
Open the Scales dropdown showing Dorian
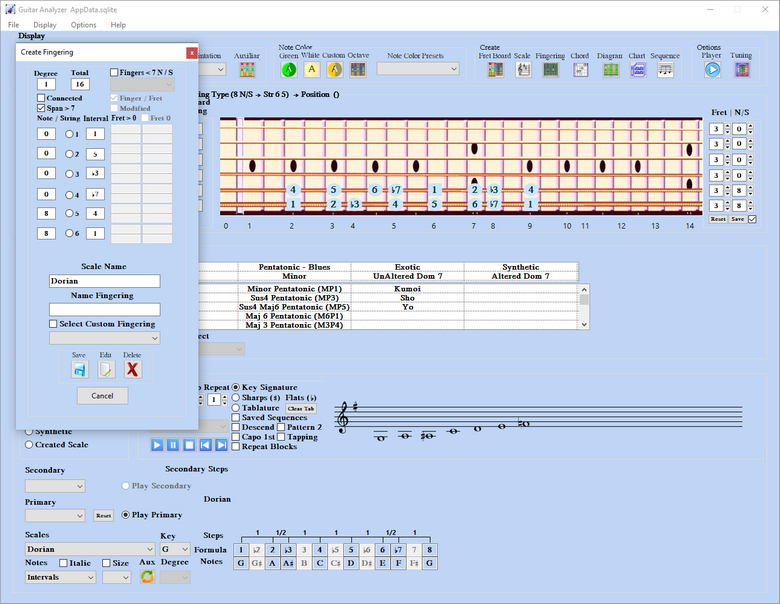(x=90, y=549)
